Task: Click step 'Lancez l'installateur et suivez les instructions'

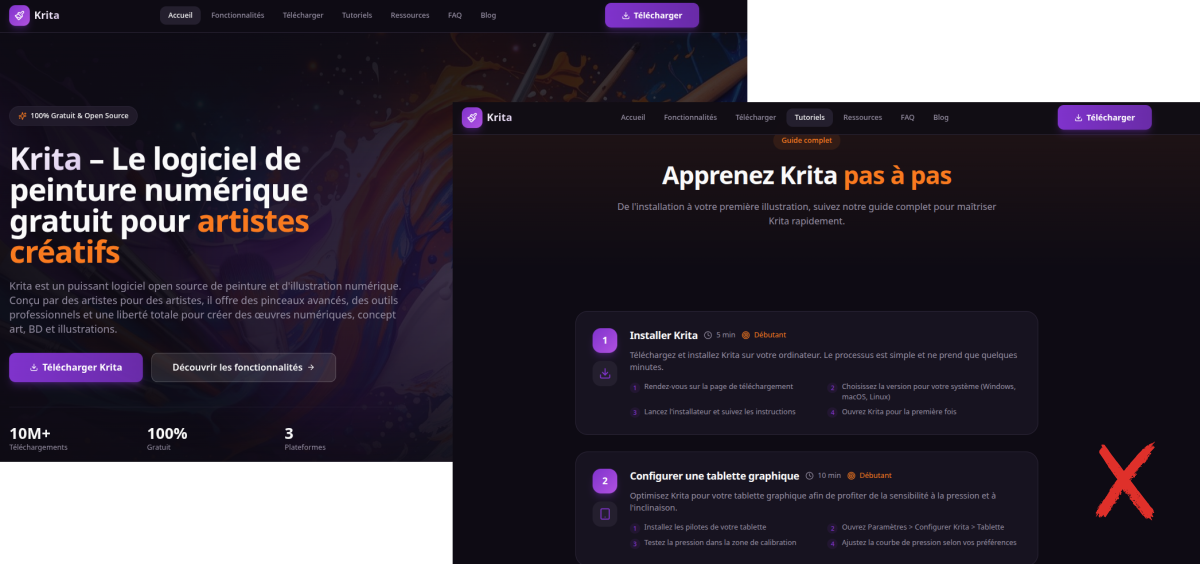Action: click(x=720, y=411)
